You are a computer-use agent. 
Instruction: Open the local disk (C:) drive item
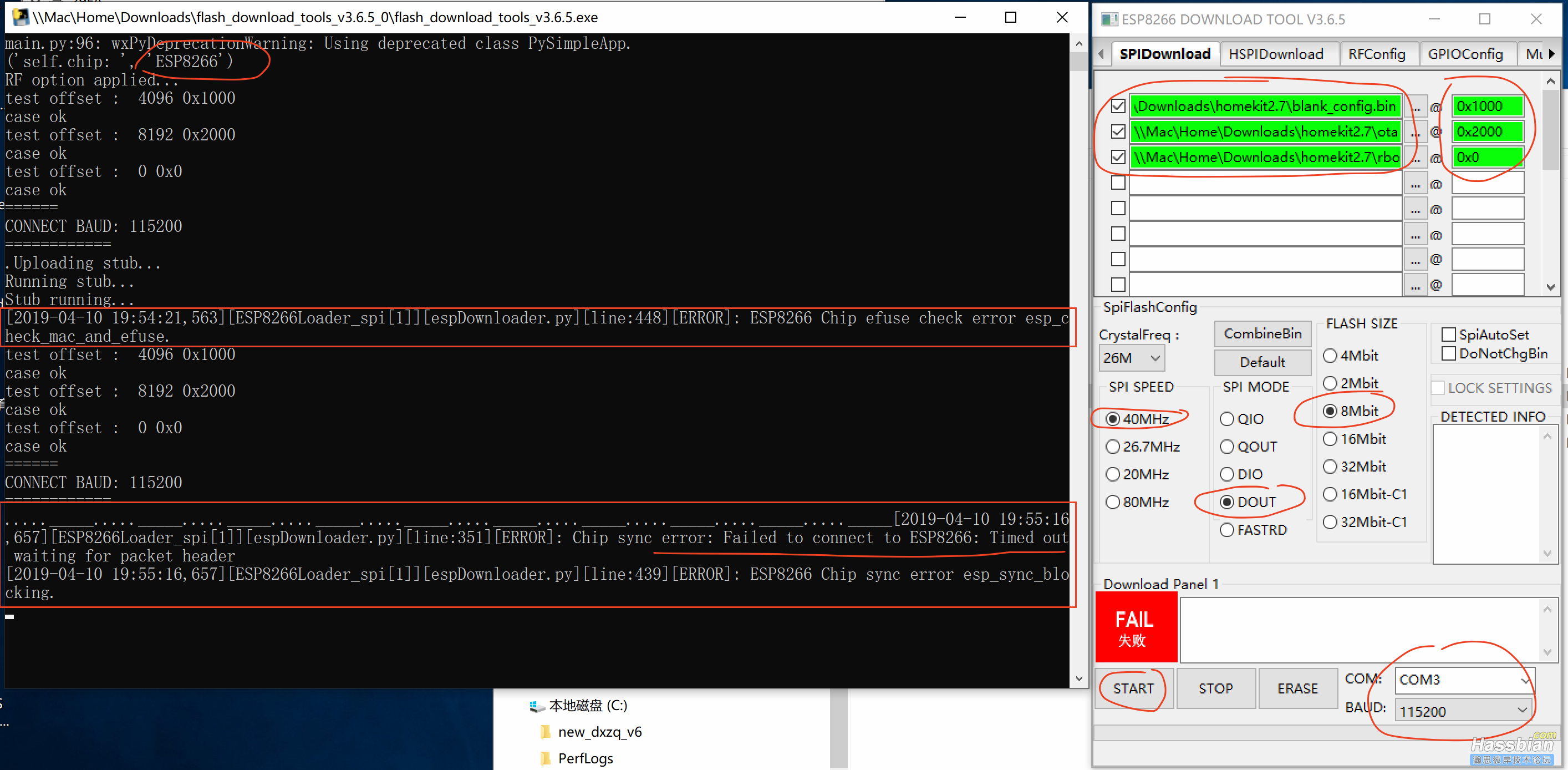[579, 706]
